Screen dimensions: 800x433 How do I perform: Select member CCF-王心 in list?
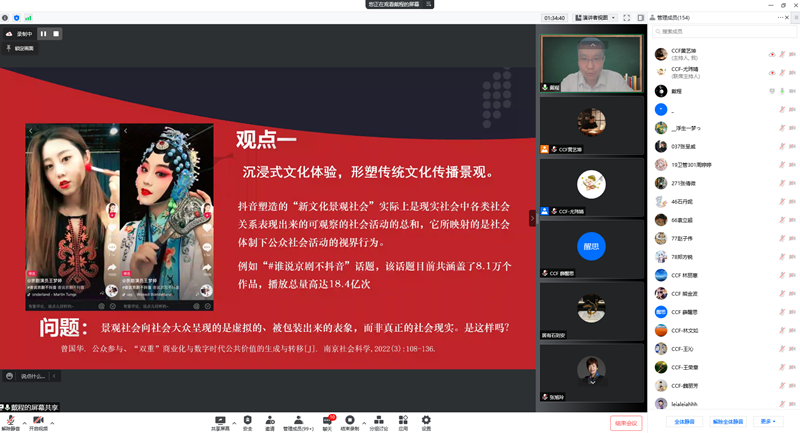click(x=724, y=349)
